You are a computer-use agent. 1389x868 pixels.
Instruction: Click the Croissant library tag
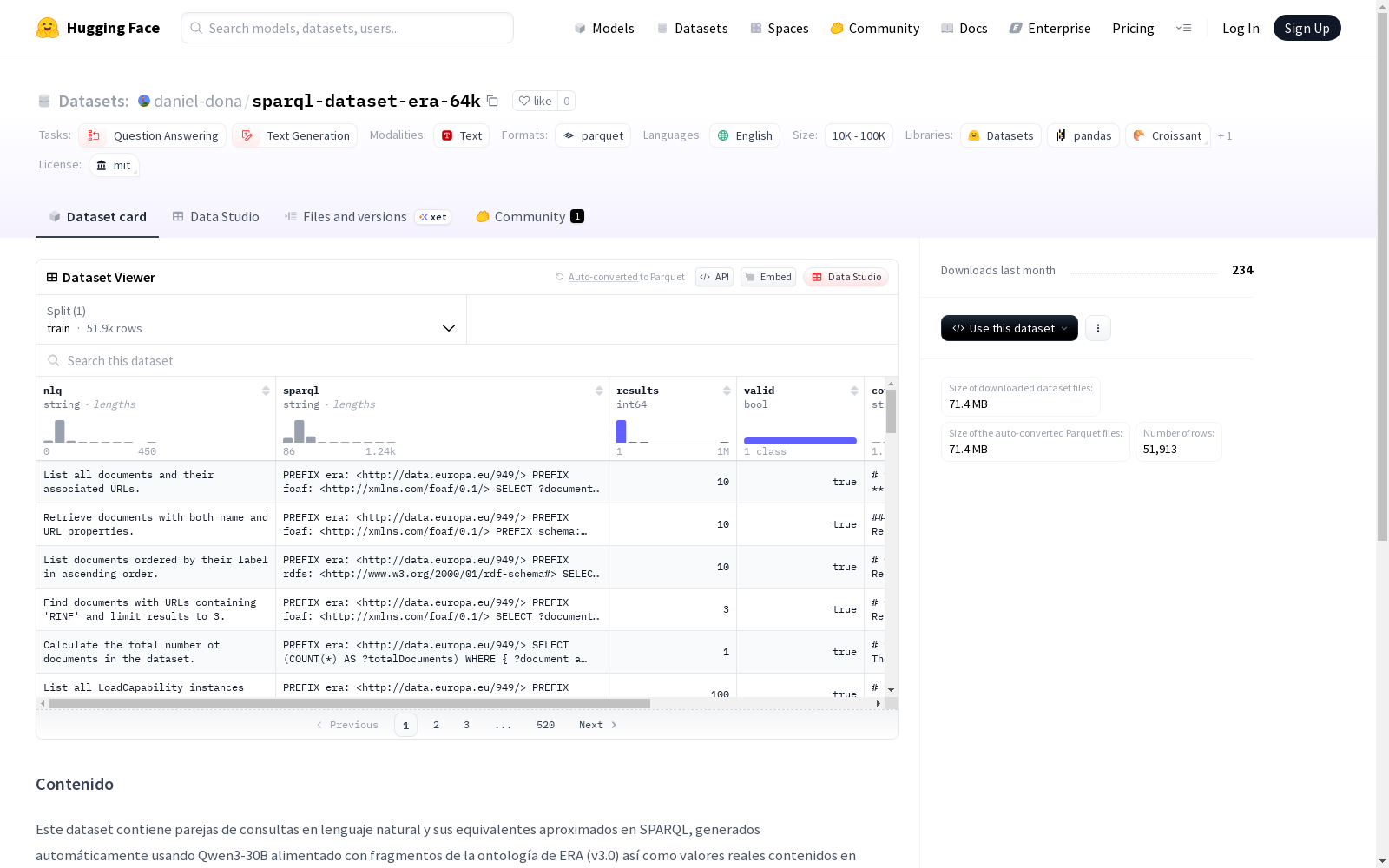point(1168,135)
